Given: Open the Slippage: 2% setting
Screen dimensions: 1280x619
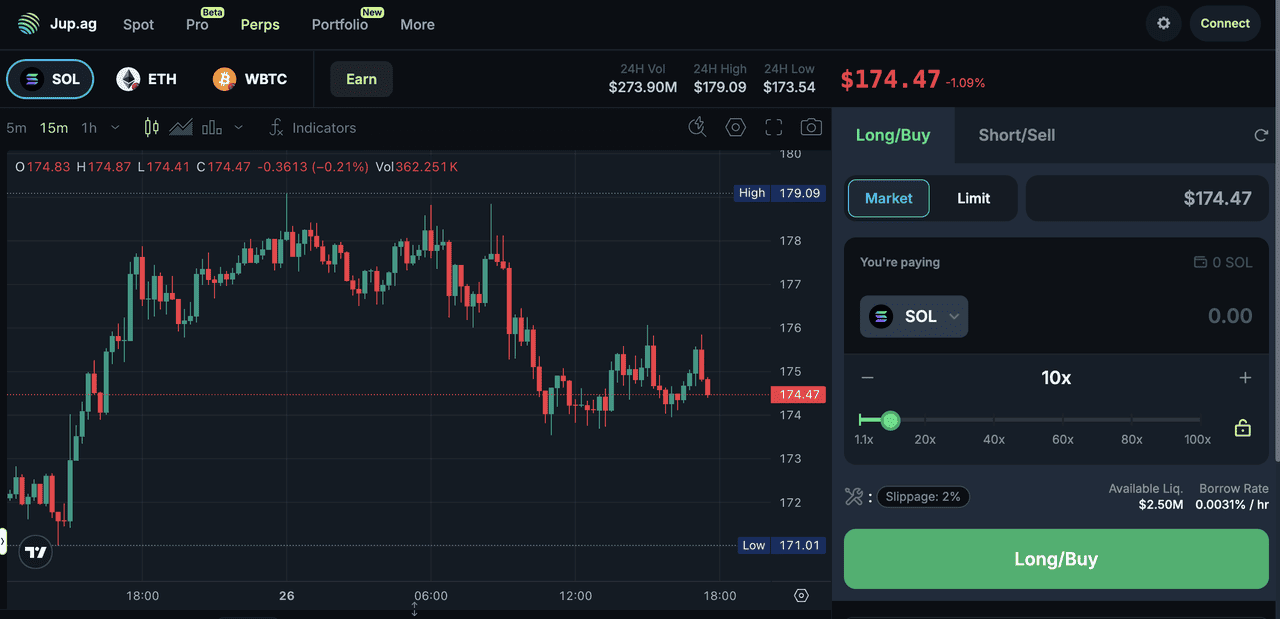Looking at the screenshot, I should click(923, 496).
